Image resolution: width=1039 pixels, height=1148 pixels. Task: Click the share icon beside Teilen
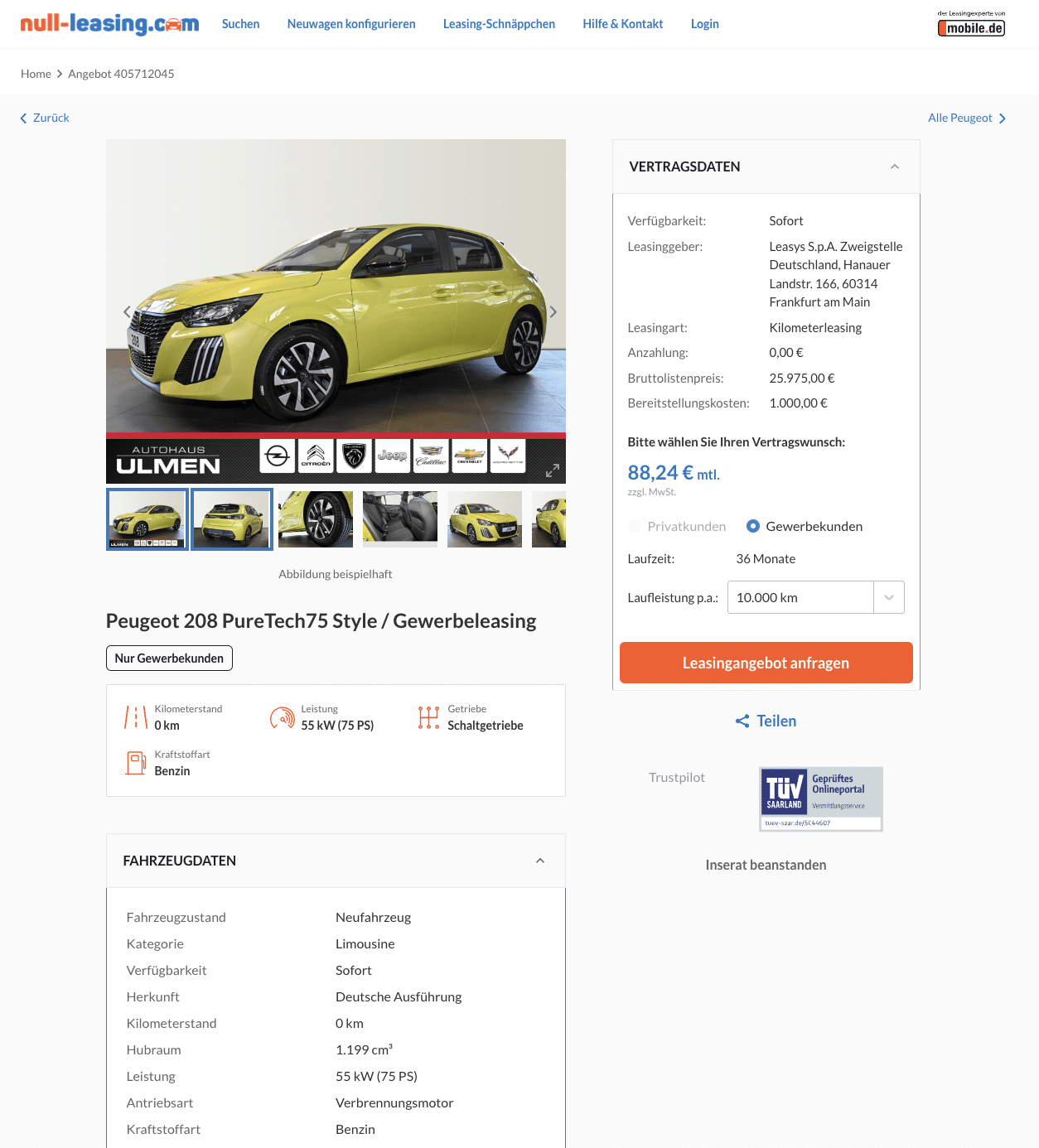pos(742,721)
